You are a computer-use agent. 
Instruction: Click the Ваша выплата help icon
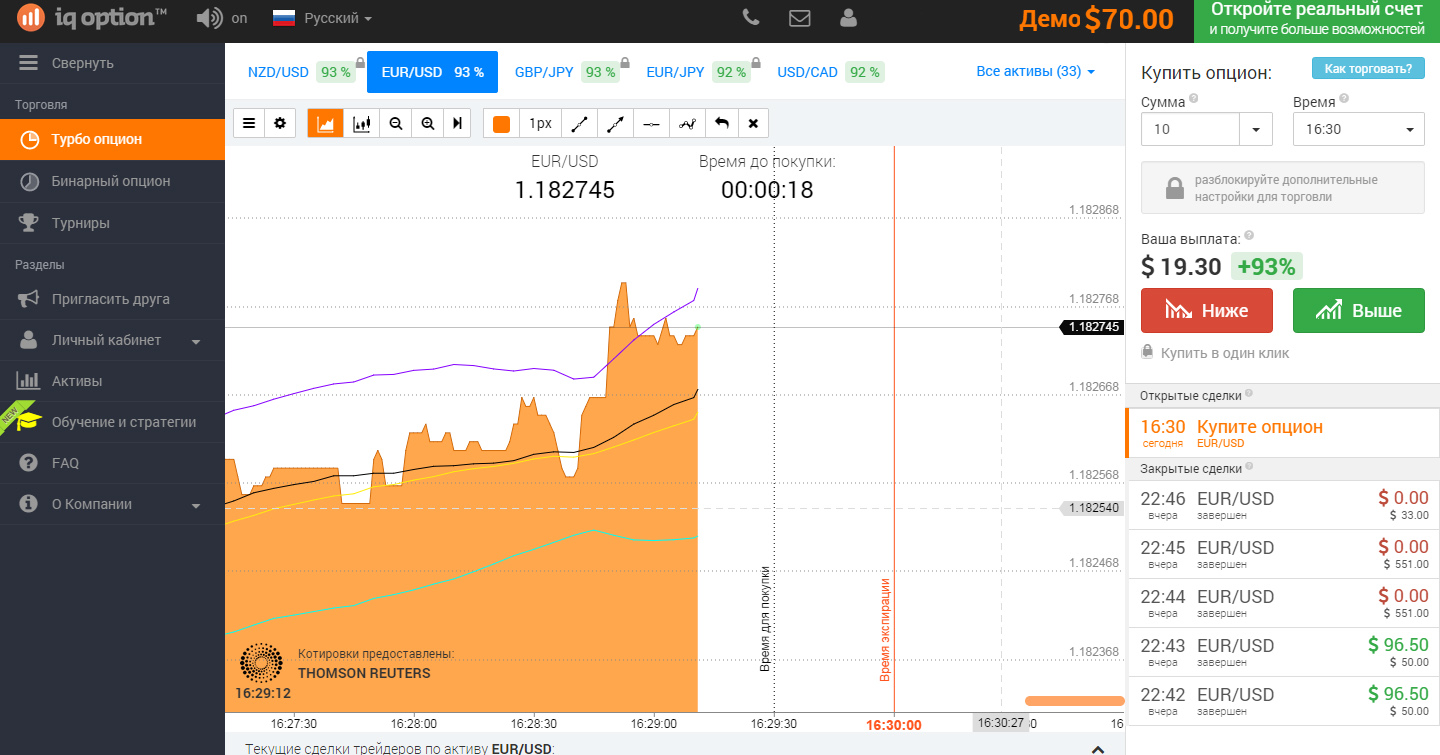pos(1249,236)
